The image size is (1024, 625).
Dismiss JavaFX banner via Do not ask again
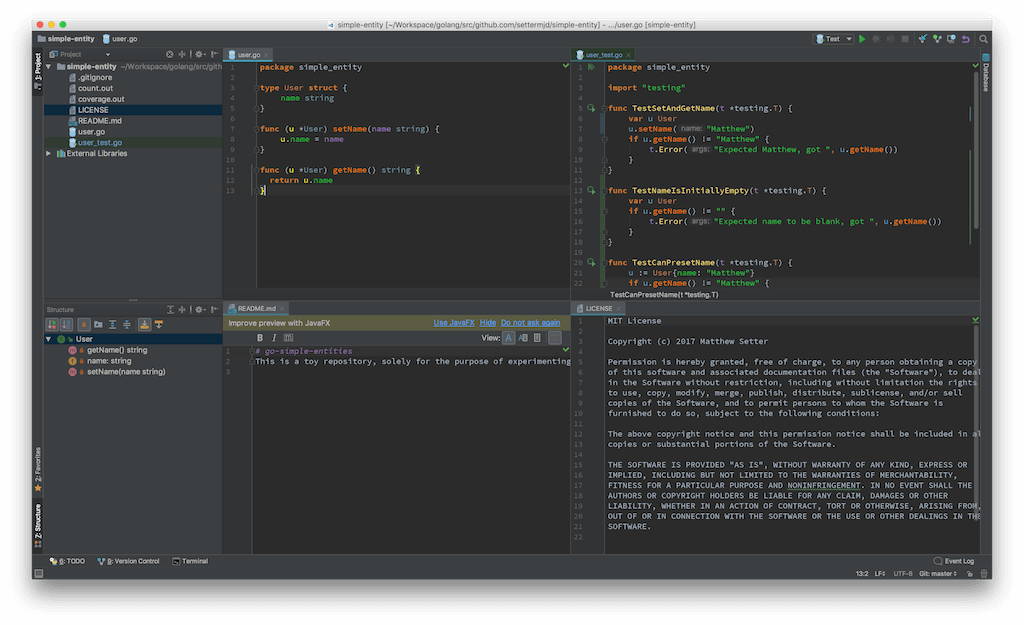tap(531, 322)
